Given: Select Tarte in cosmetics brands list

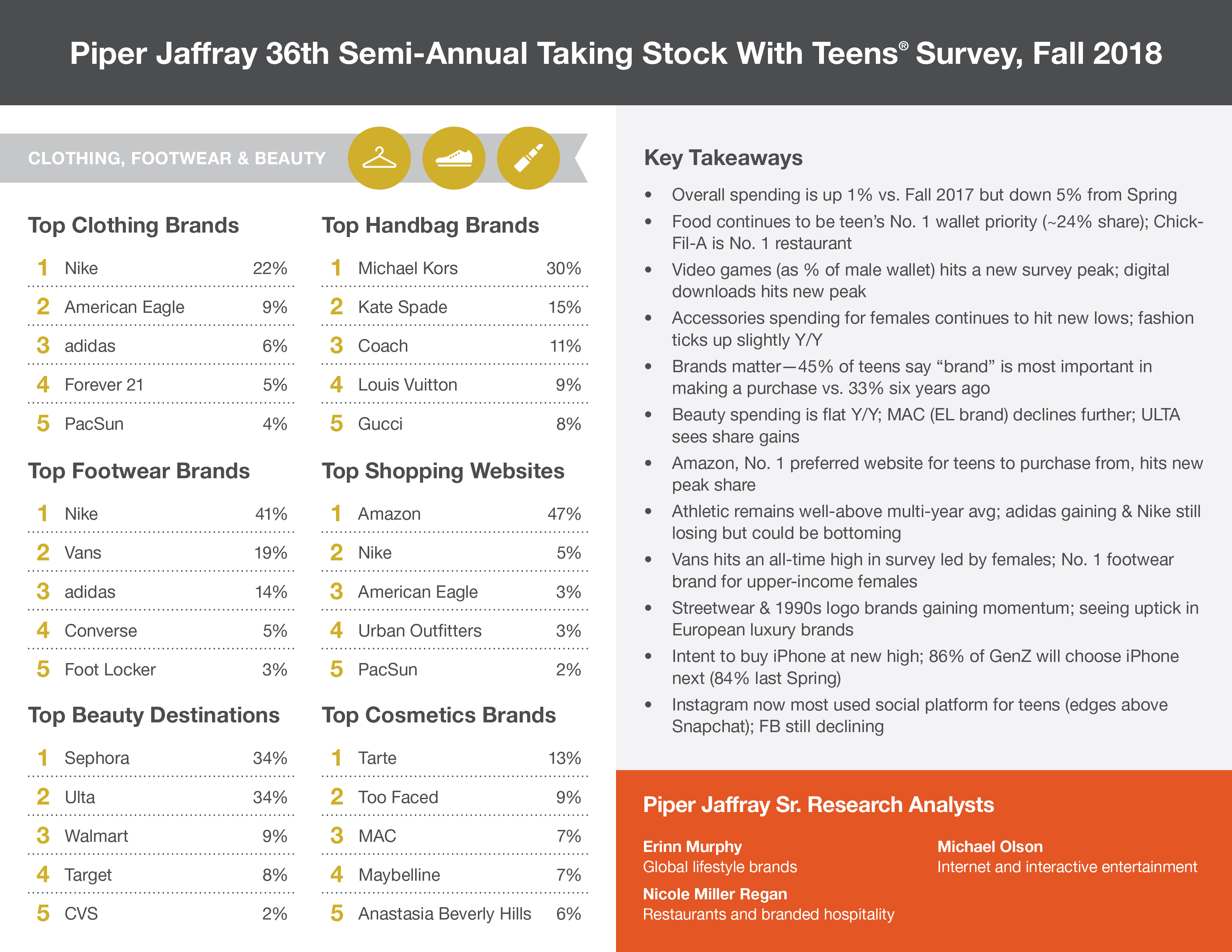Looking at the screenshot, I should pyautogui.click(x=377, y=758).
